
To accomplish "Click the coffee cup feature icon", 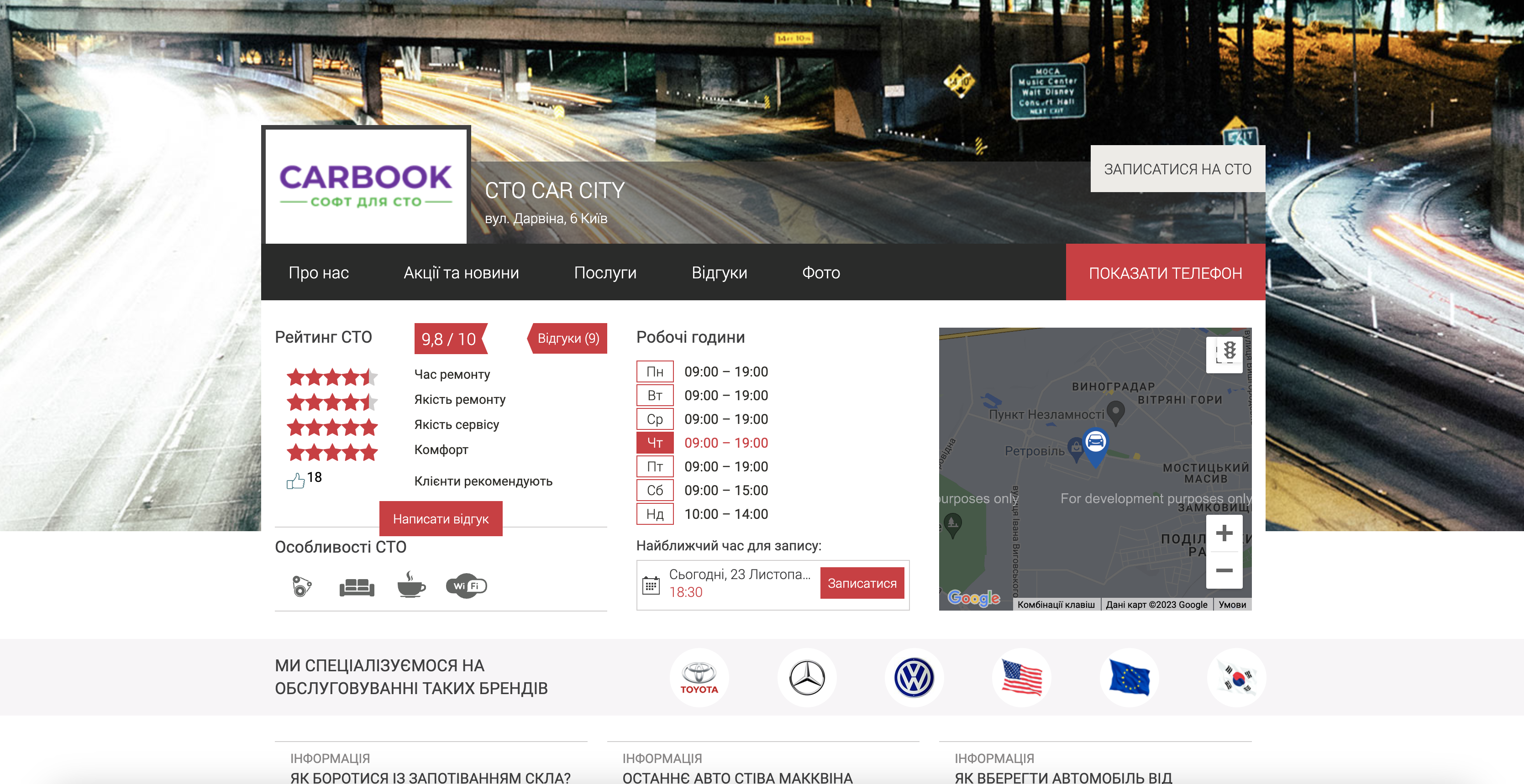I will 411,584.
